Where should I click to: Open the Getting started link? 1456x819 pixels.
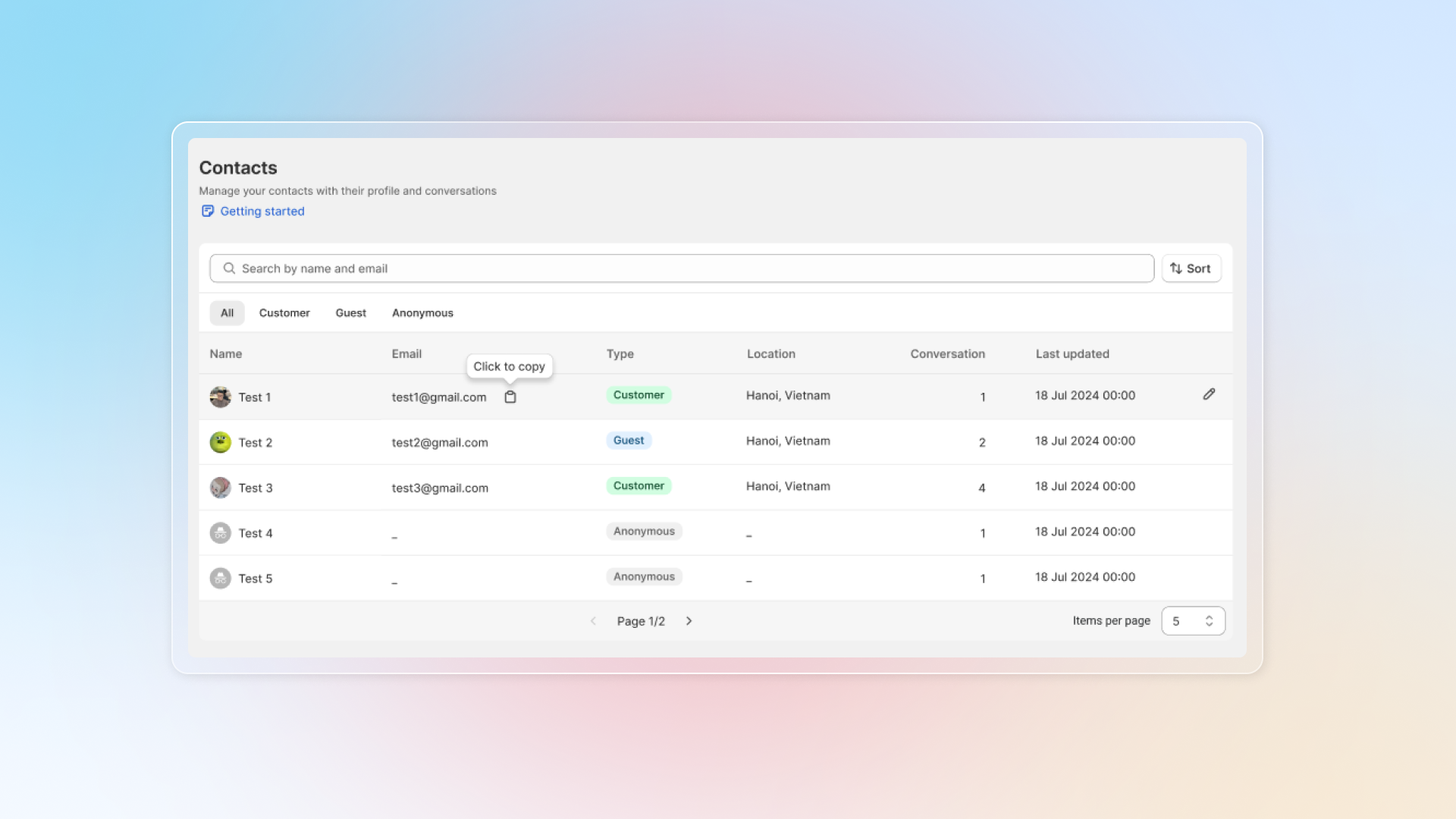262,212
